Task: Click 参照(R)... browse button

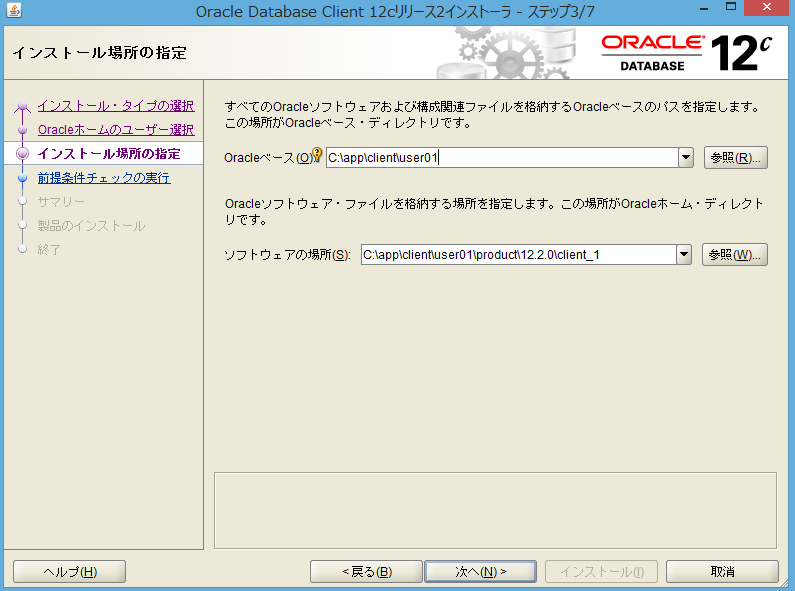Action: [736, 158]
